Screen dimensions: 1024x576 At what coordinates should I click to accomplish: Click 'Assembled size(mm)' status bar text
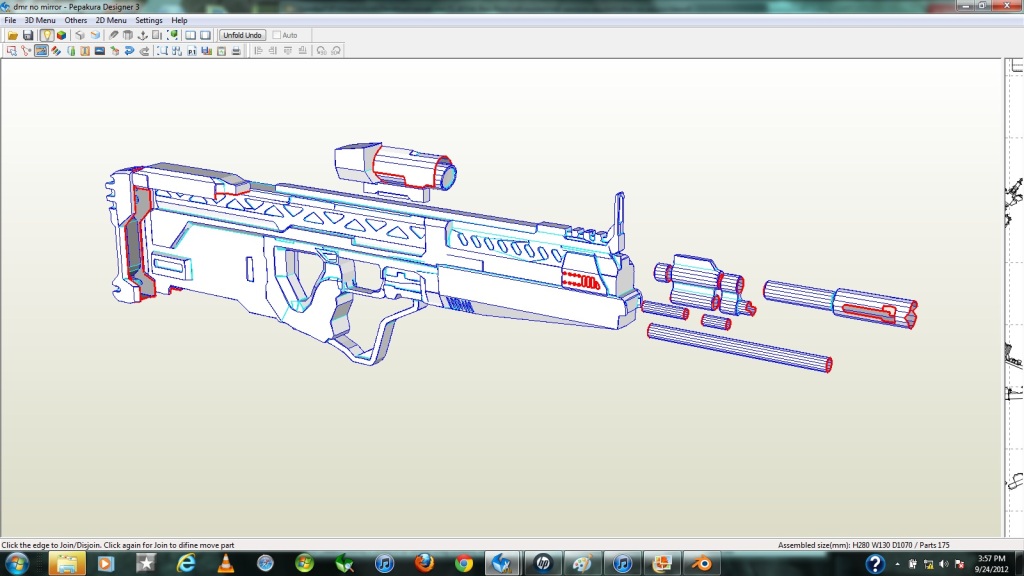(x=814, y=545)
